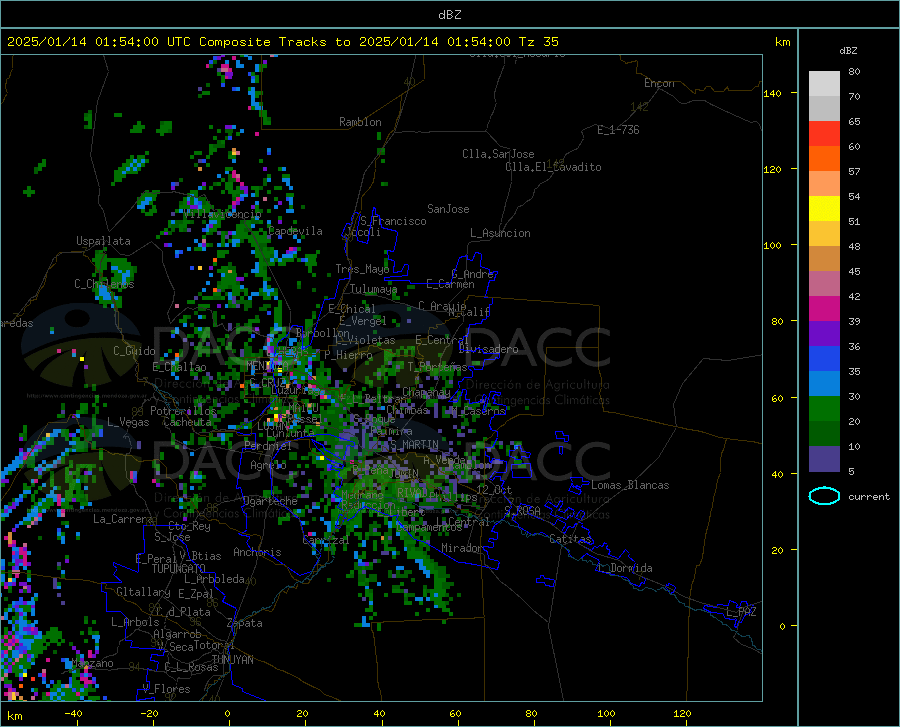Click the L_PAZ label at far right
Image resolution: width=900 pixels, height=727 pixels.
(x=742, y=612)
